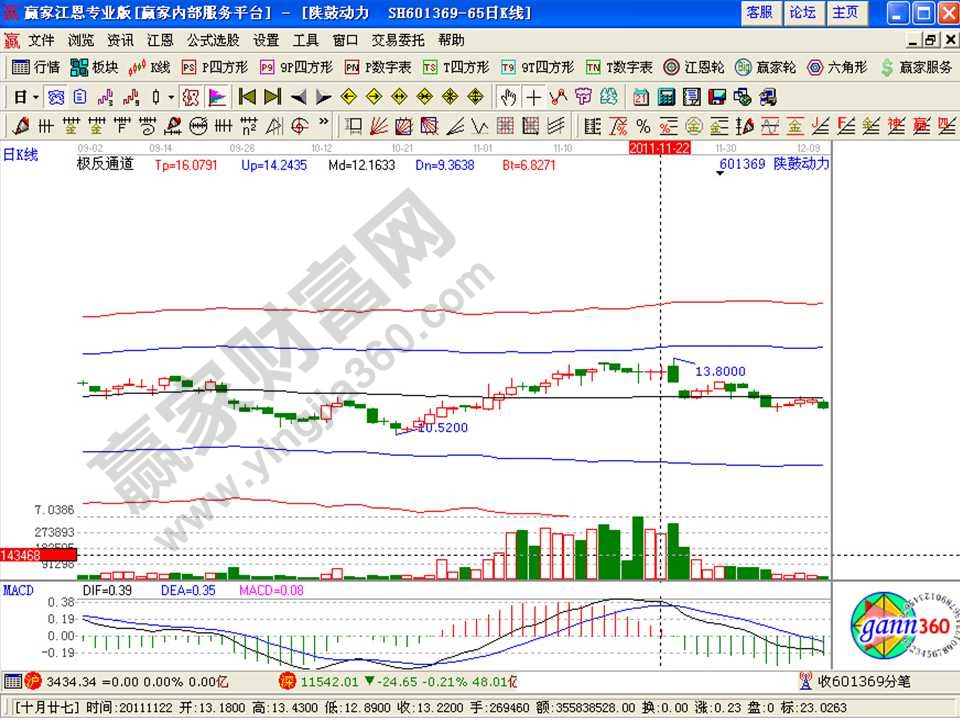
Task: Click the gann360 logo
Action: coord(893,631)
